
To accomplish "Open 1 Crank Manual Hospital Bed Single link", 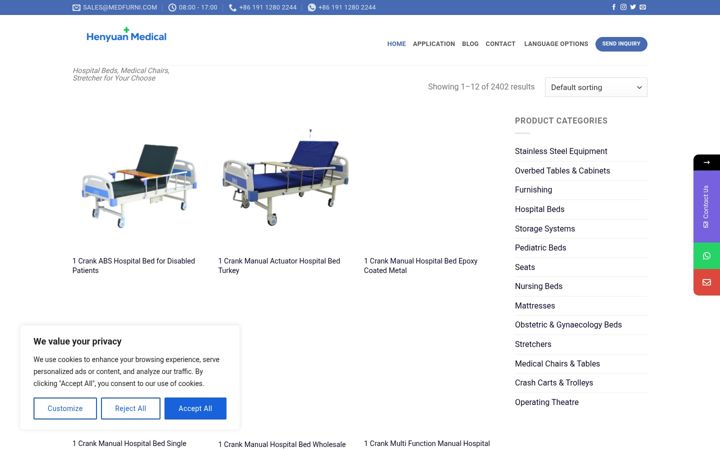I will coord(129,444).
